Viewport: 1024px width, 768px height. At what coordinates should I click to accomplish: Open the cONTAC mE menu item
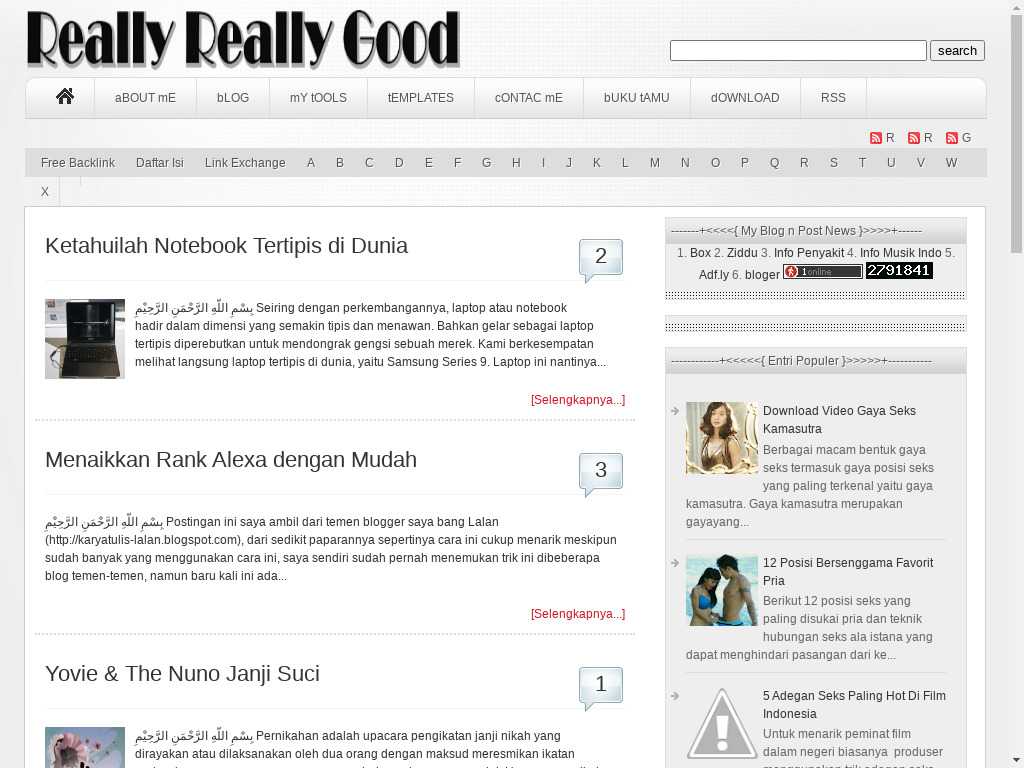(529, 98)
